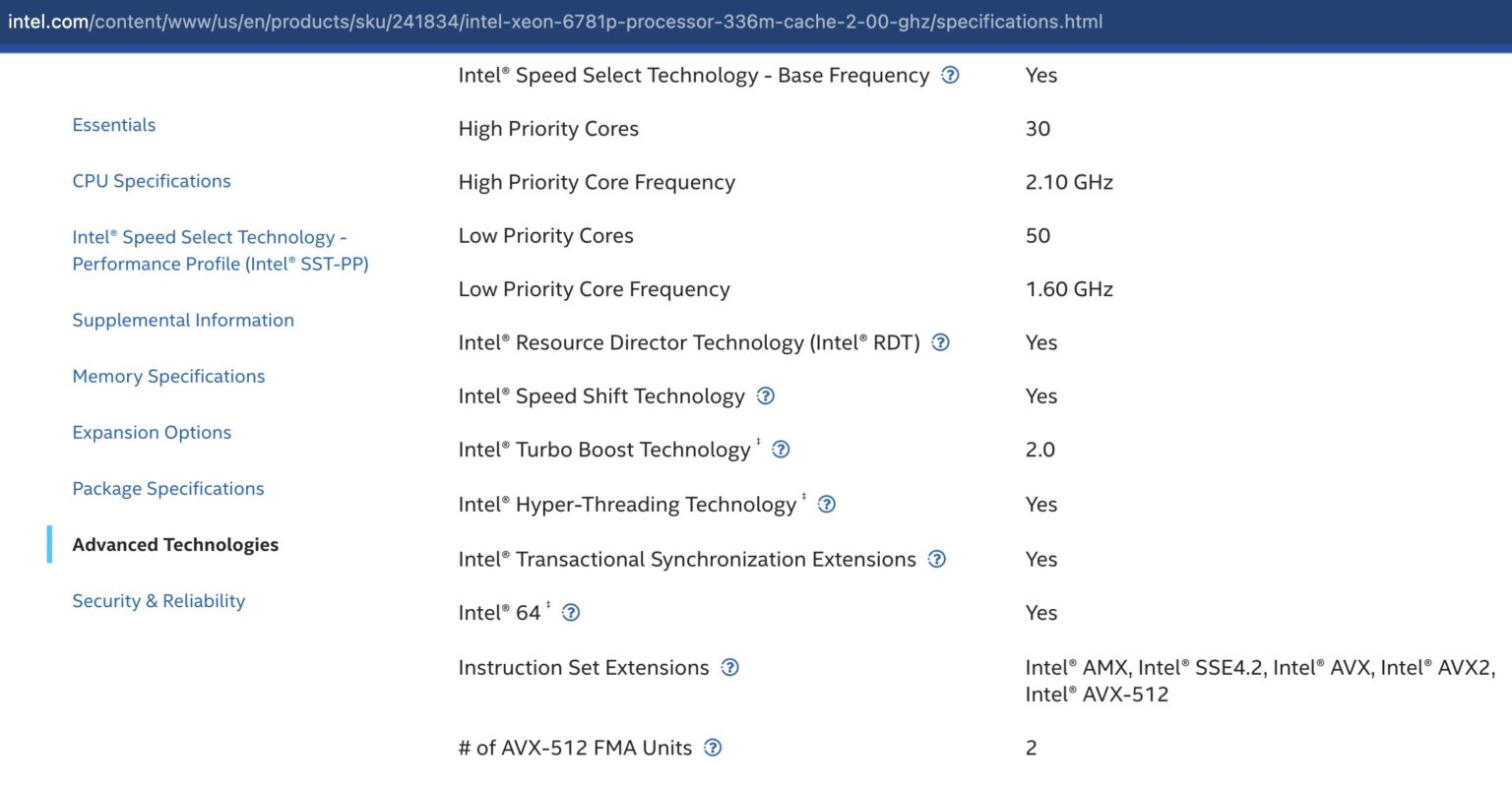Open the Security & Reliability section
The width and height of the screenshot is (1512, 789).
click(158, 600)
